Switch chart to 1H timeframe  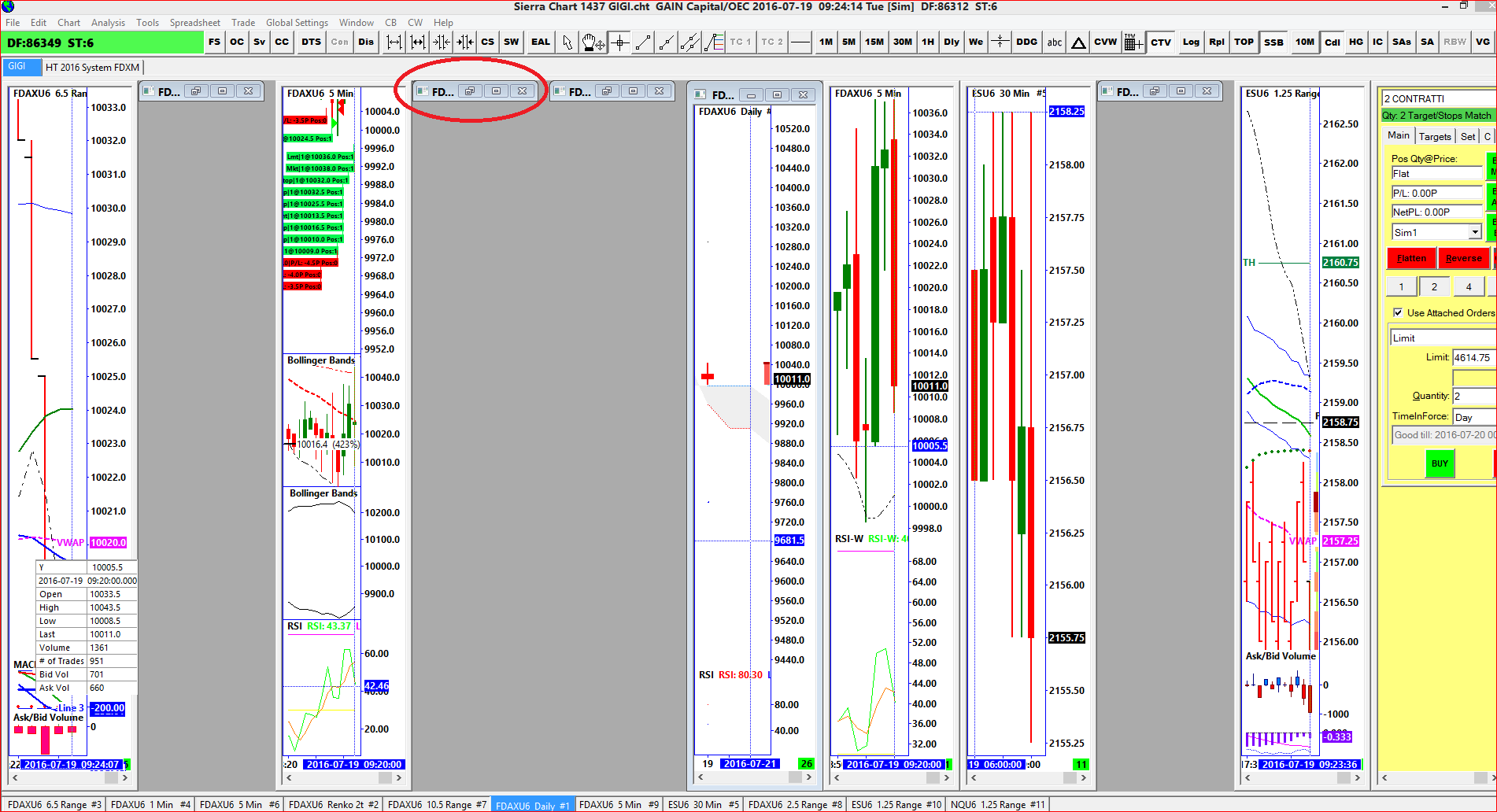point(928,42)
